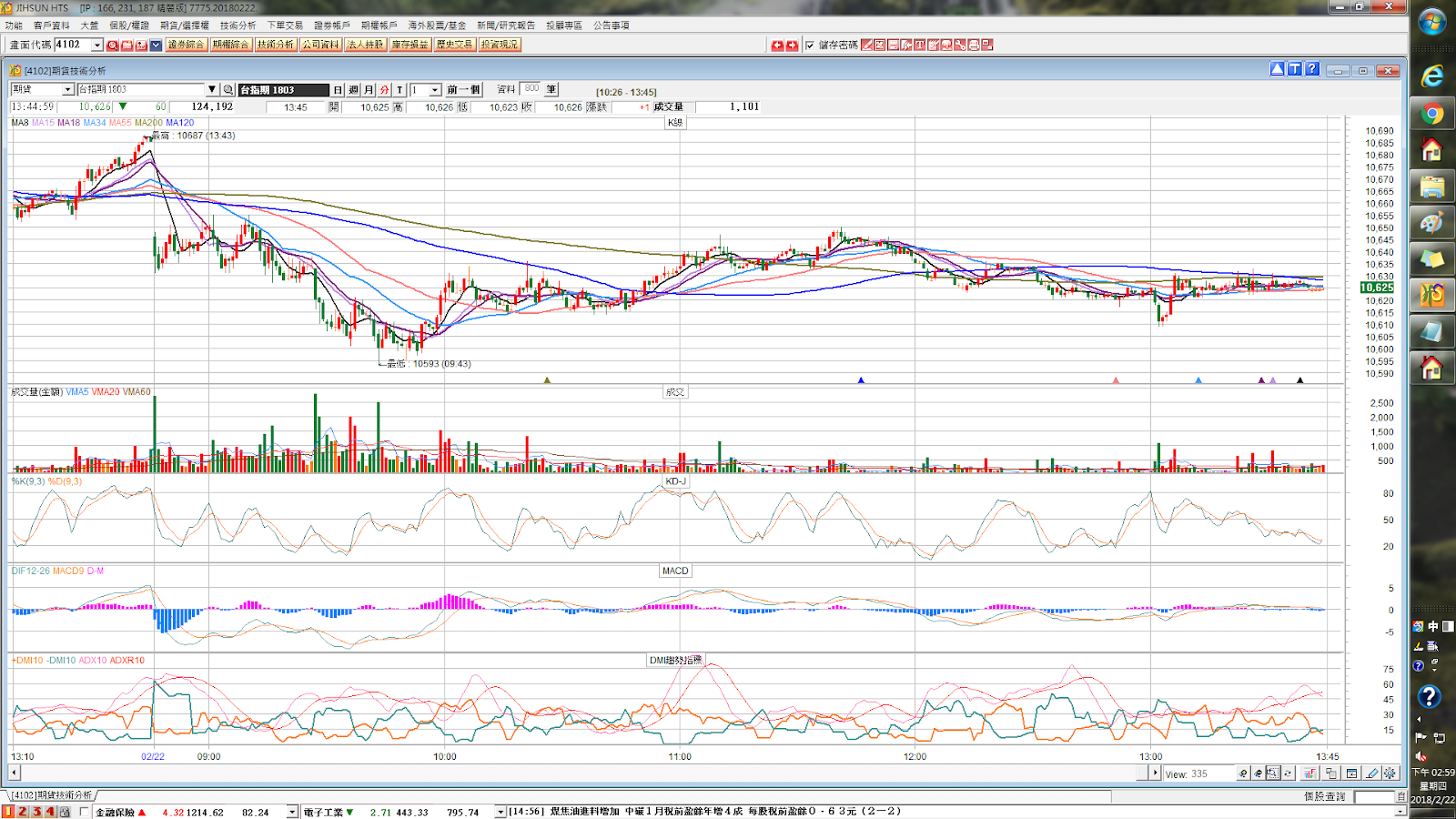Click the 證券綜合 button

point(186,45)
